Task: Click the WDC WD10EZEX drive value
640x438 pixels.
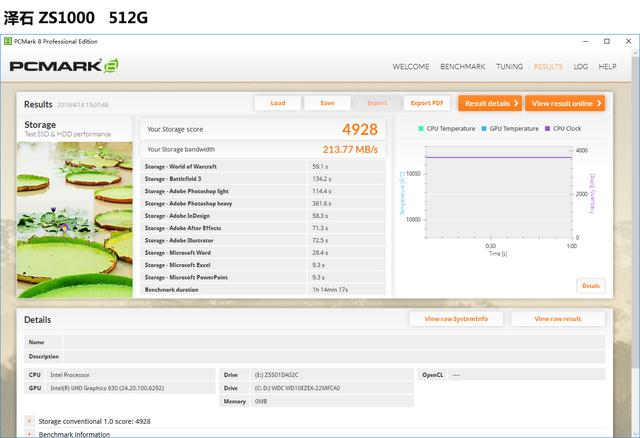Action: tap(297, 388)
